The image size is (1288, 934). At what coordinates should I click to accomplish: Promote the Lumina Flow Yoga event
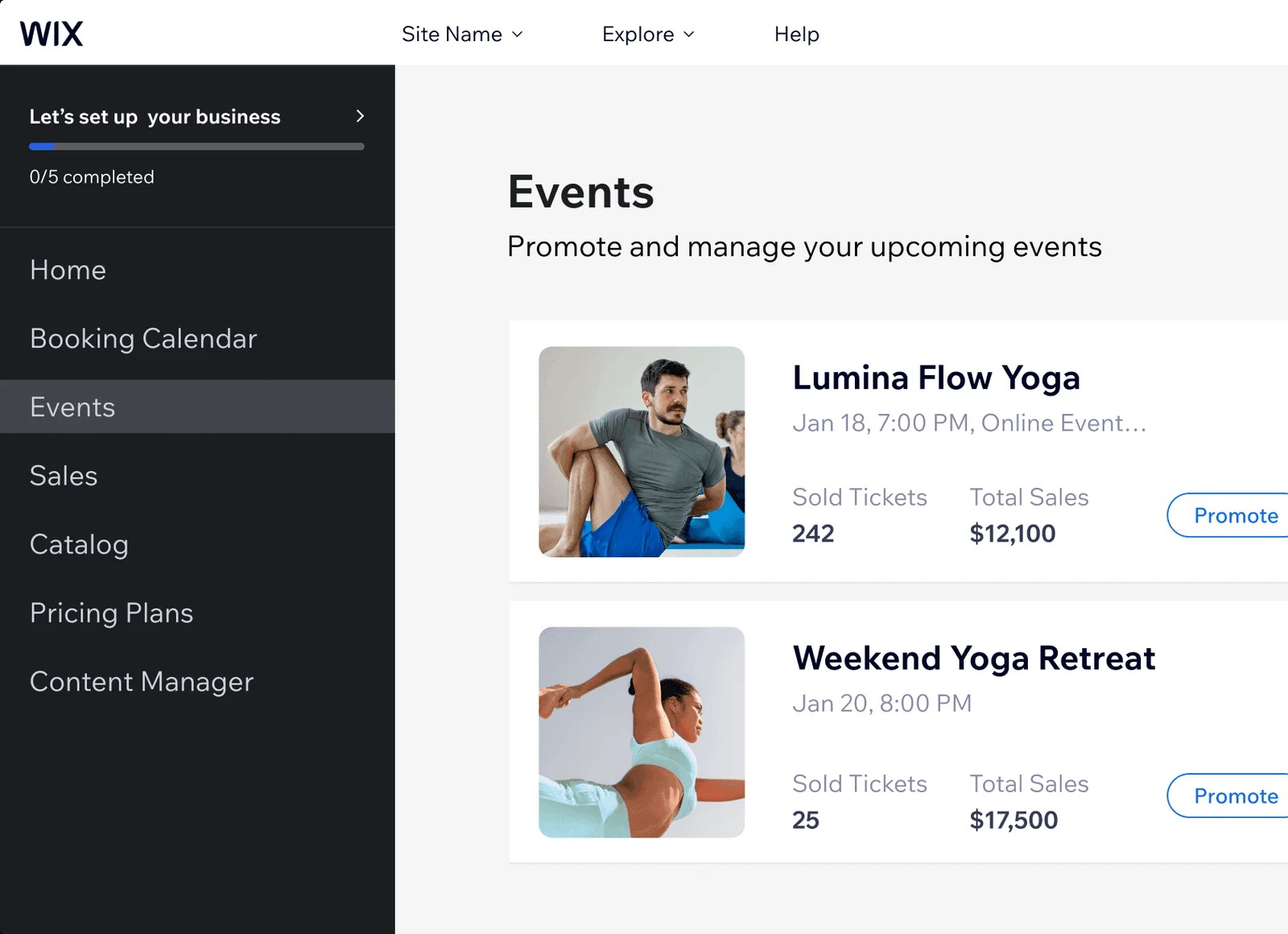click(1228, 515)
